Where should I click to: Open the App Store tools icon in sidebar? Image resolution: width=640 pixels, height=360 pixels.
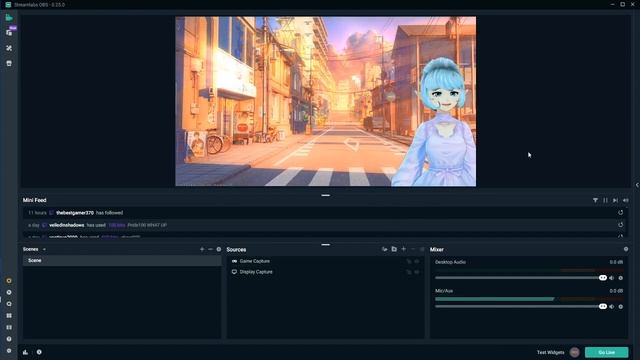click(9, 48)
